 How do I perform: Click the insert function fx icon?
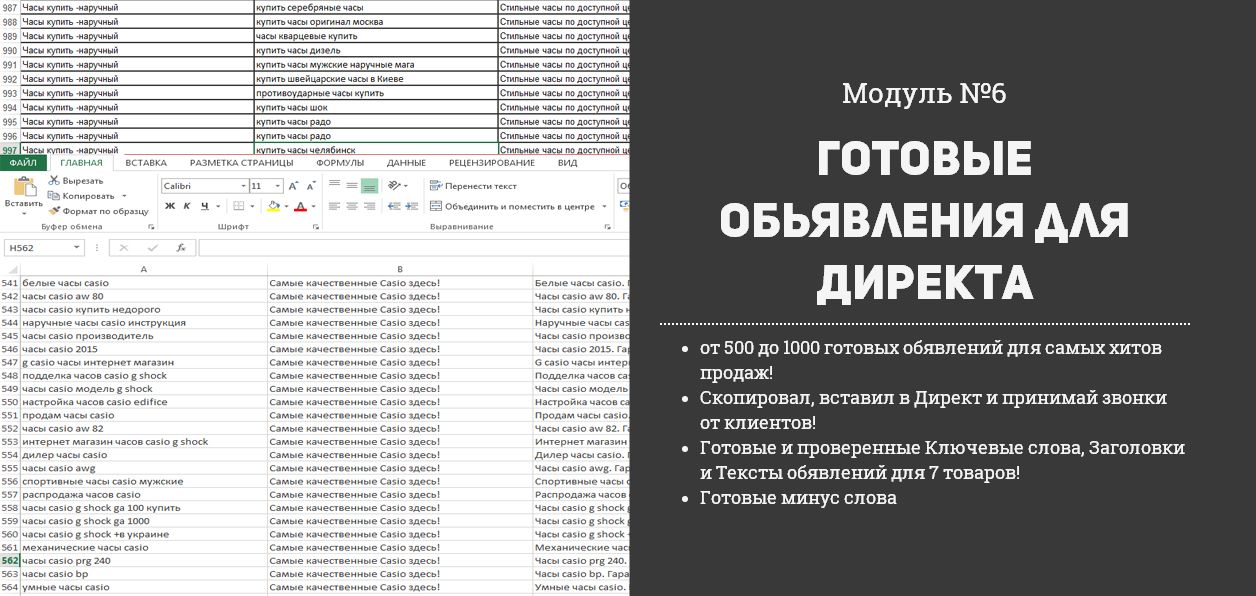(180, 247)
